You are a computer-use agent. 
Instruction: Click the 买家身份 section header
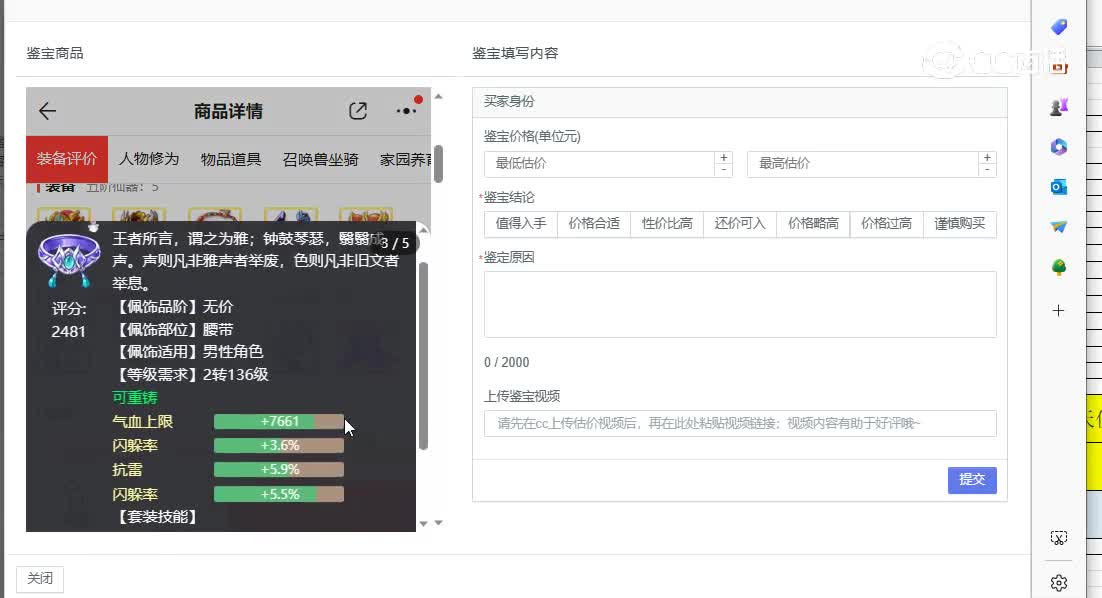click(x=740, y=102)
